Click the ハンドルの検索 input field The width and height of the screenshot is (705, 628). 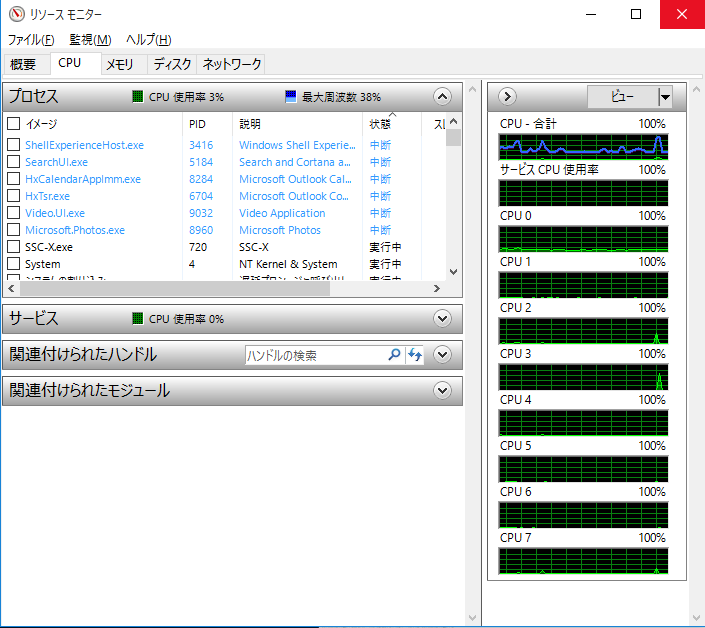(315, 355)
